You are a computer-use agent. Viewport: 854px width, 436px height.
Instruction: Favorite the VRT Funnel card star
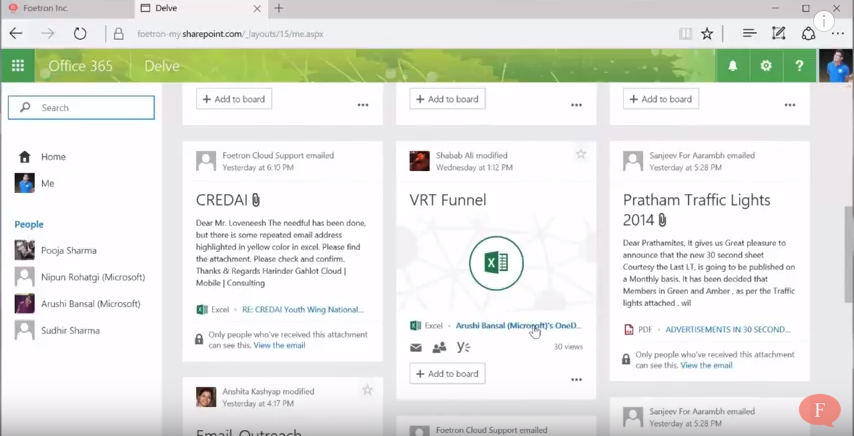tap(581, 155)
